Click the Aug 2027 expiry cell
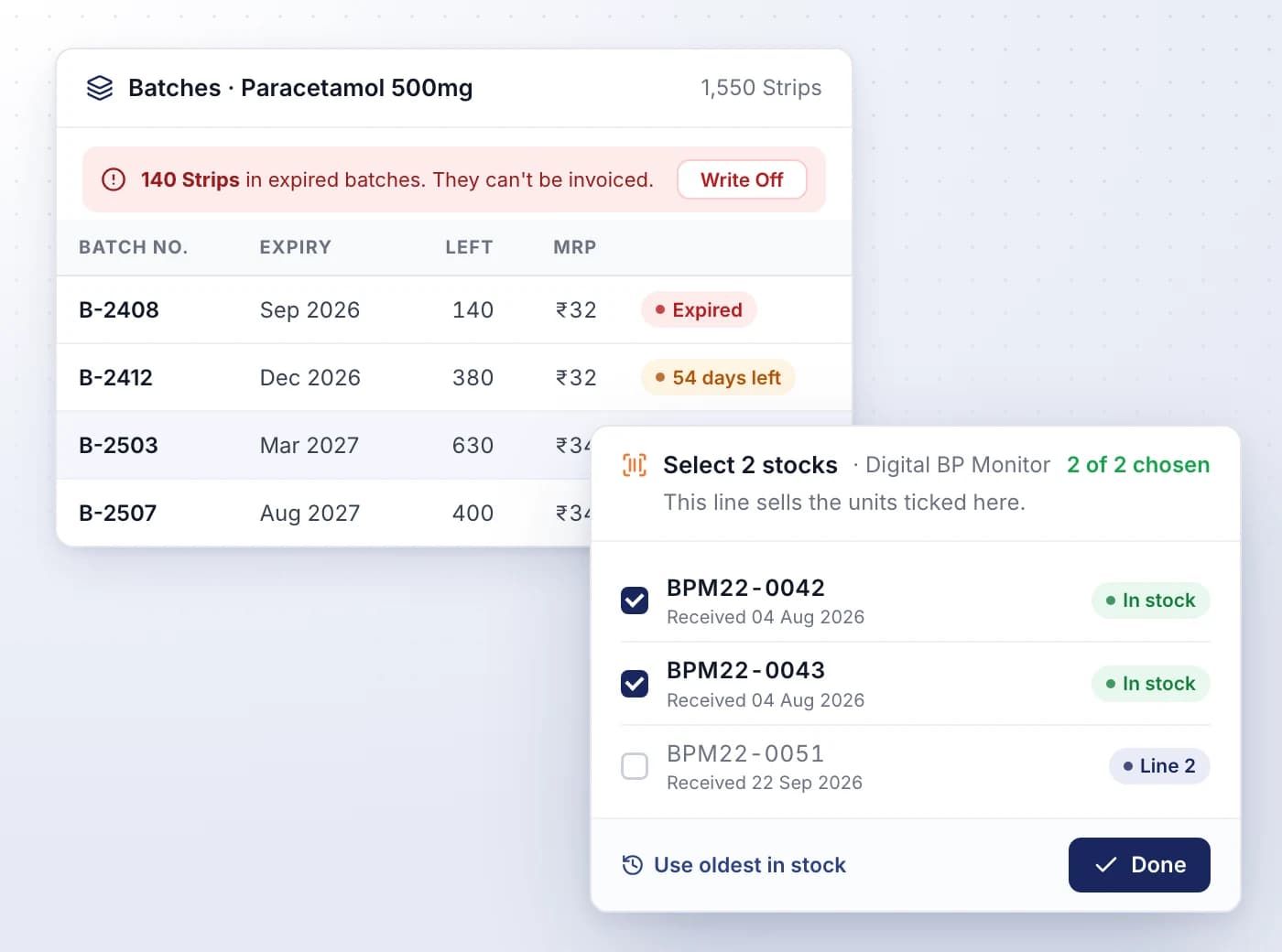 pos(310,514)
